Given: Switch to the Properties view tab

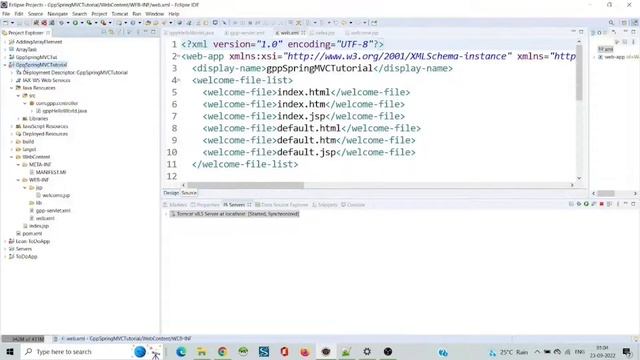Looking at the screenshot, I should (205, 204).
